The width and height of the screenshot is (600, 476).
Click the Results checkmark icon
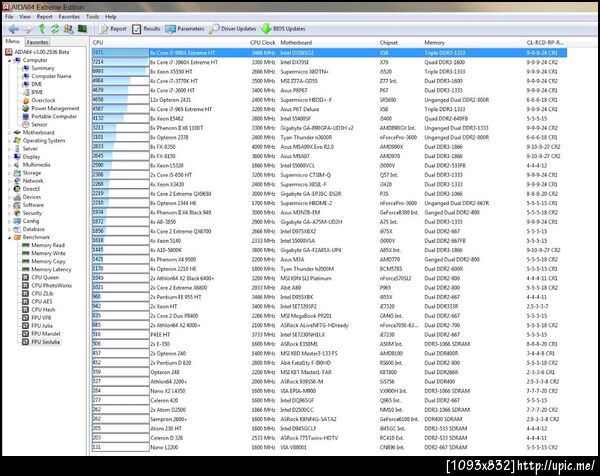136,29
